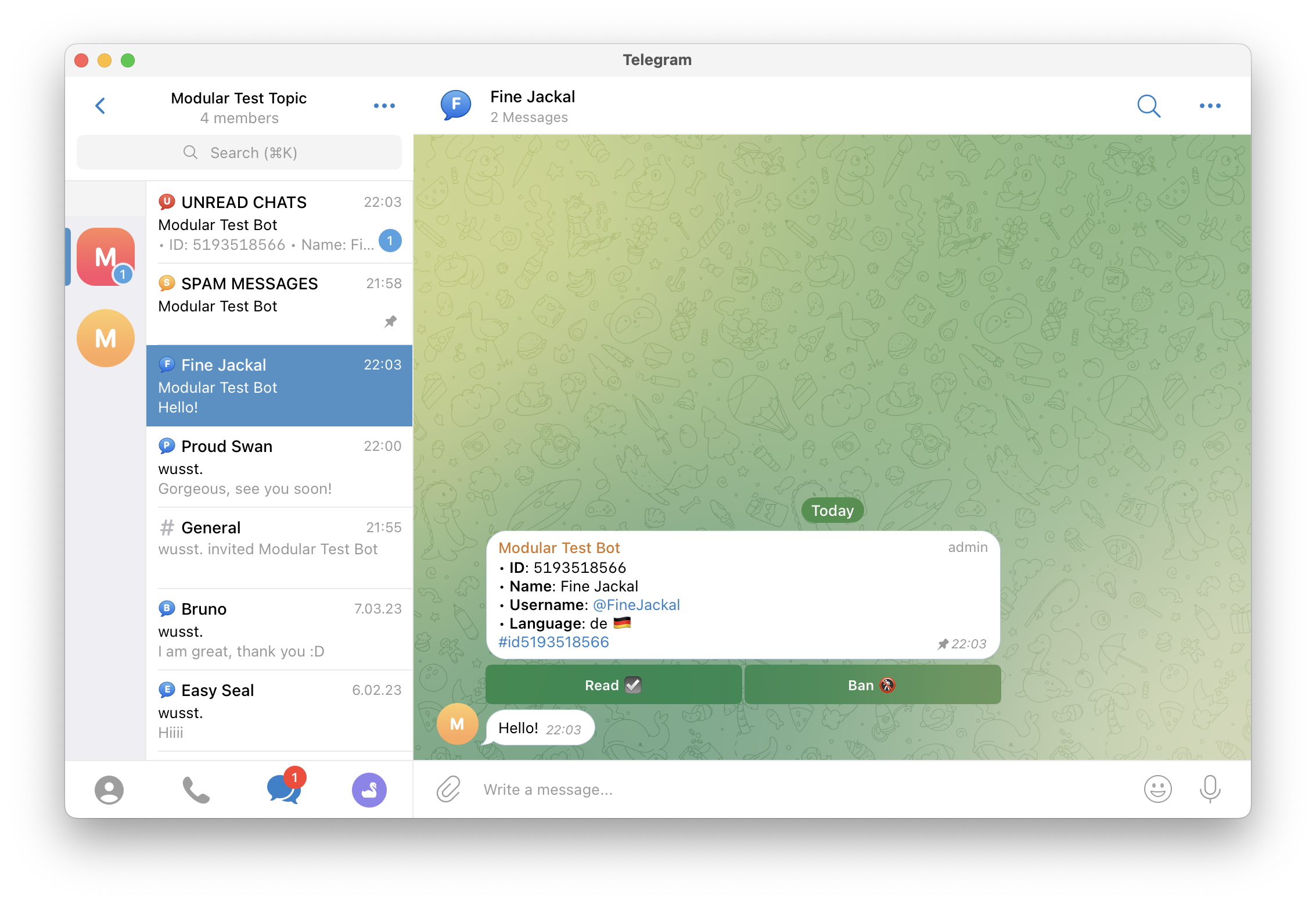Click the microphone voice message icon

click(x=1210, y=790)
